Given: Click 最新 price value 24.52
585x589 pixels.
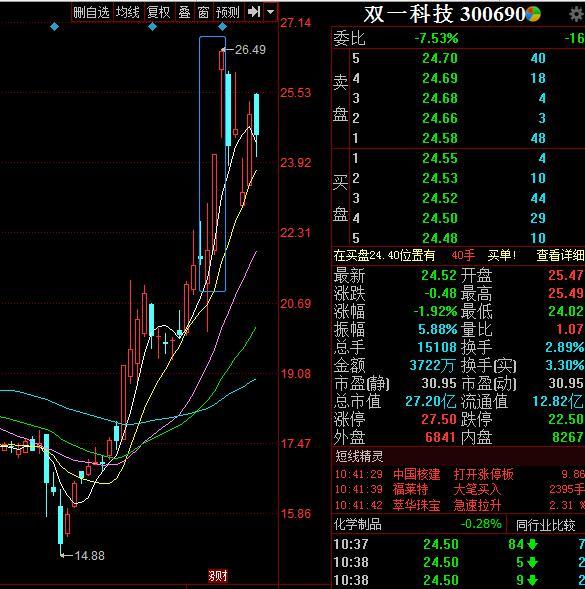Looking at the screenshot, I should click(x=438, y=275).
